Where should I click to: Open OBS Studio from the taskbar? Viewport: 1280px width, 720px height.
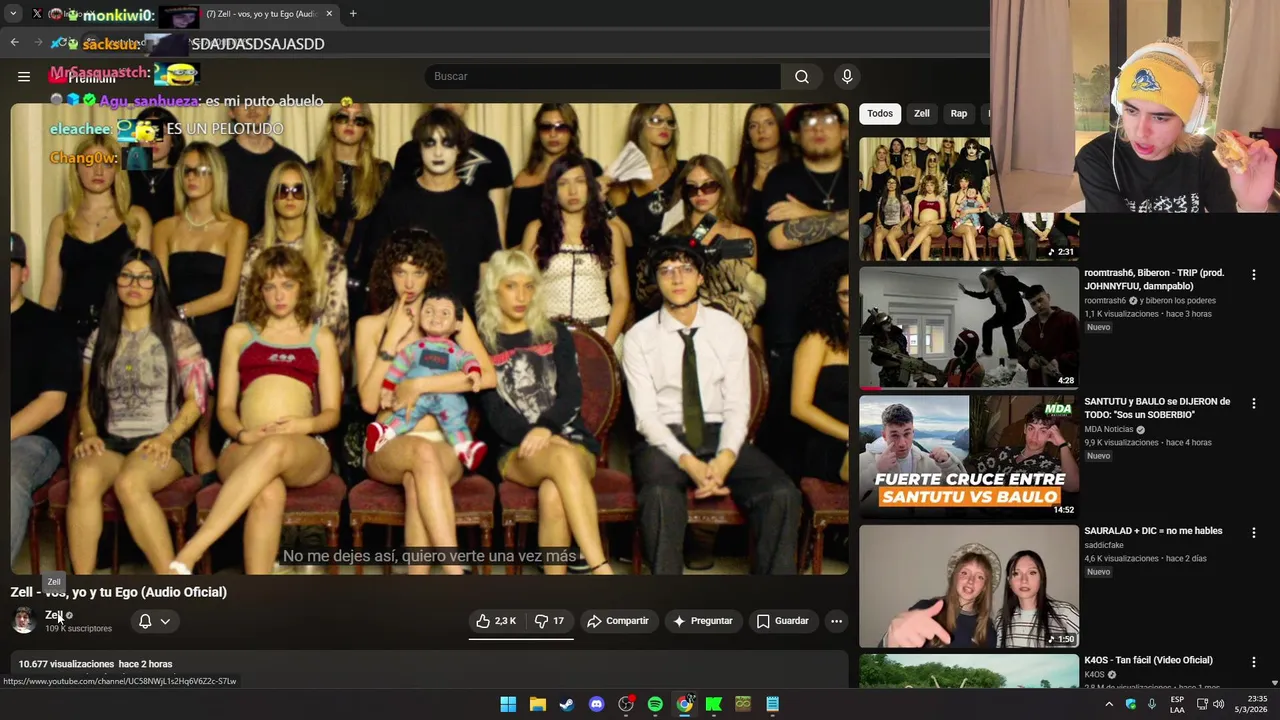626,704
